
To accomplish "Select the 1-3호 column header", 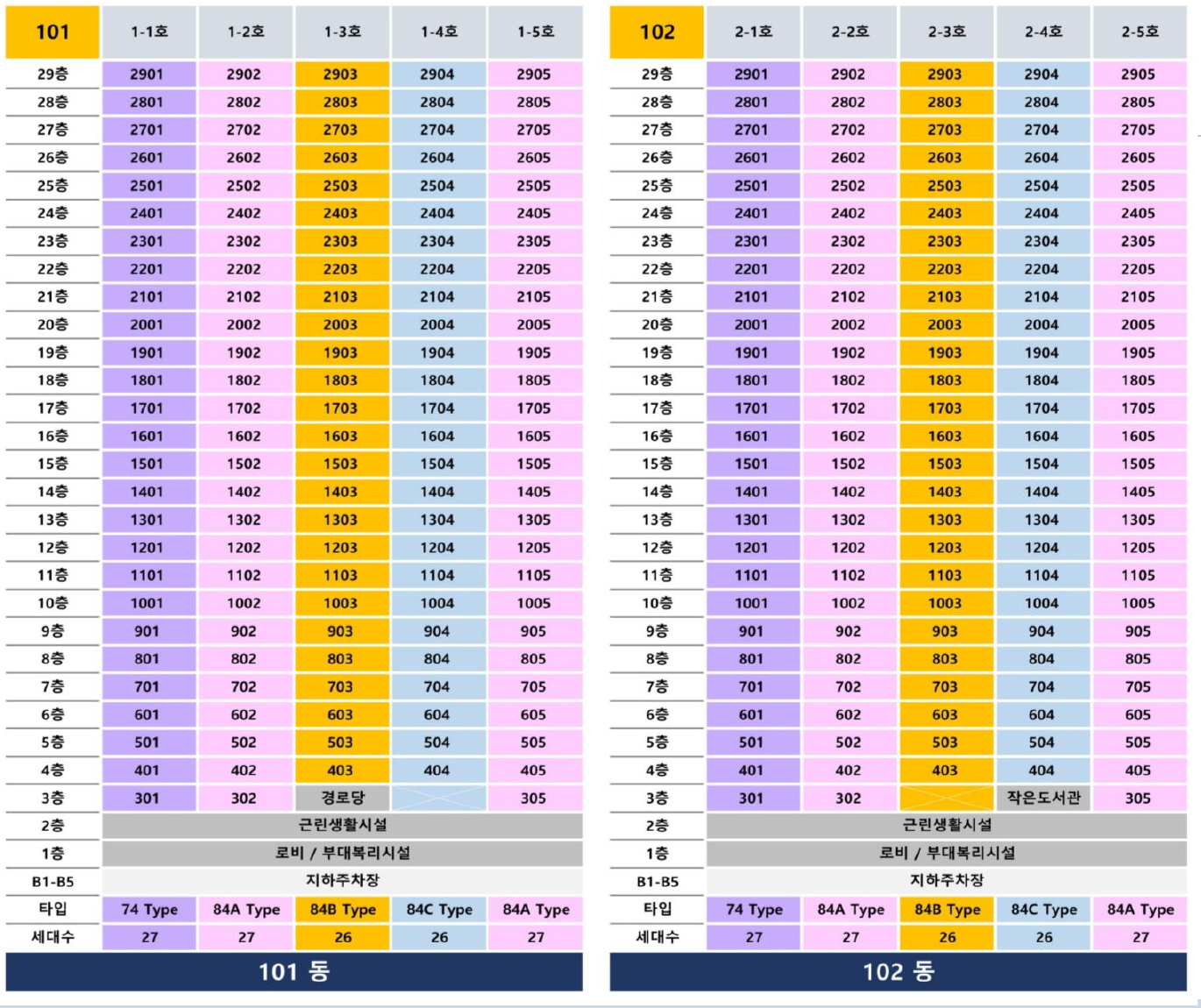I will (x=342, y=32).
